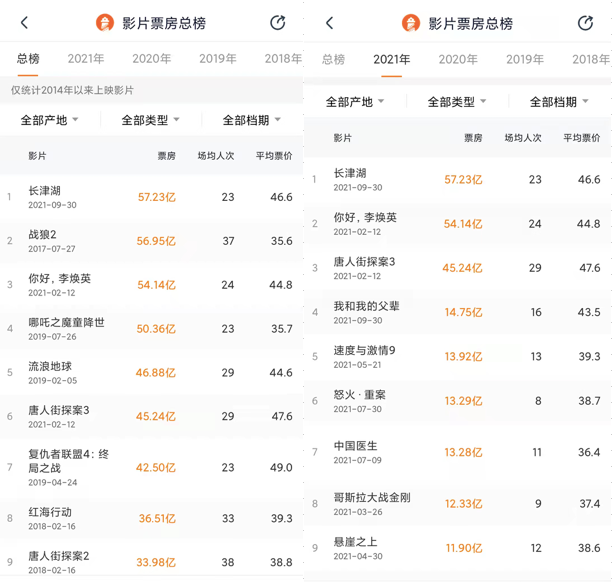Switch to 2019年 tab in the right panel
The image size is (612, 582).
click(x=525, y=59)
